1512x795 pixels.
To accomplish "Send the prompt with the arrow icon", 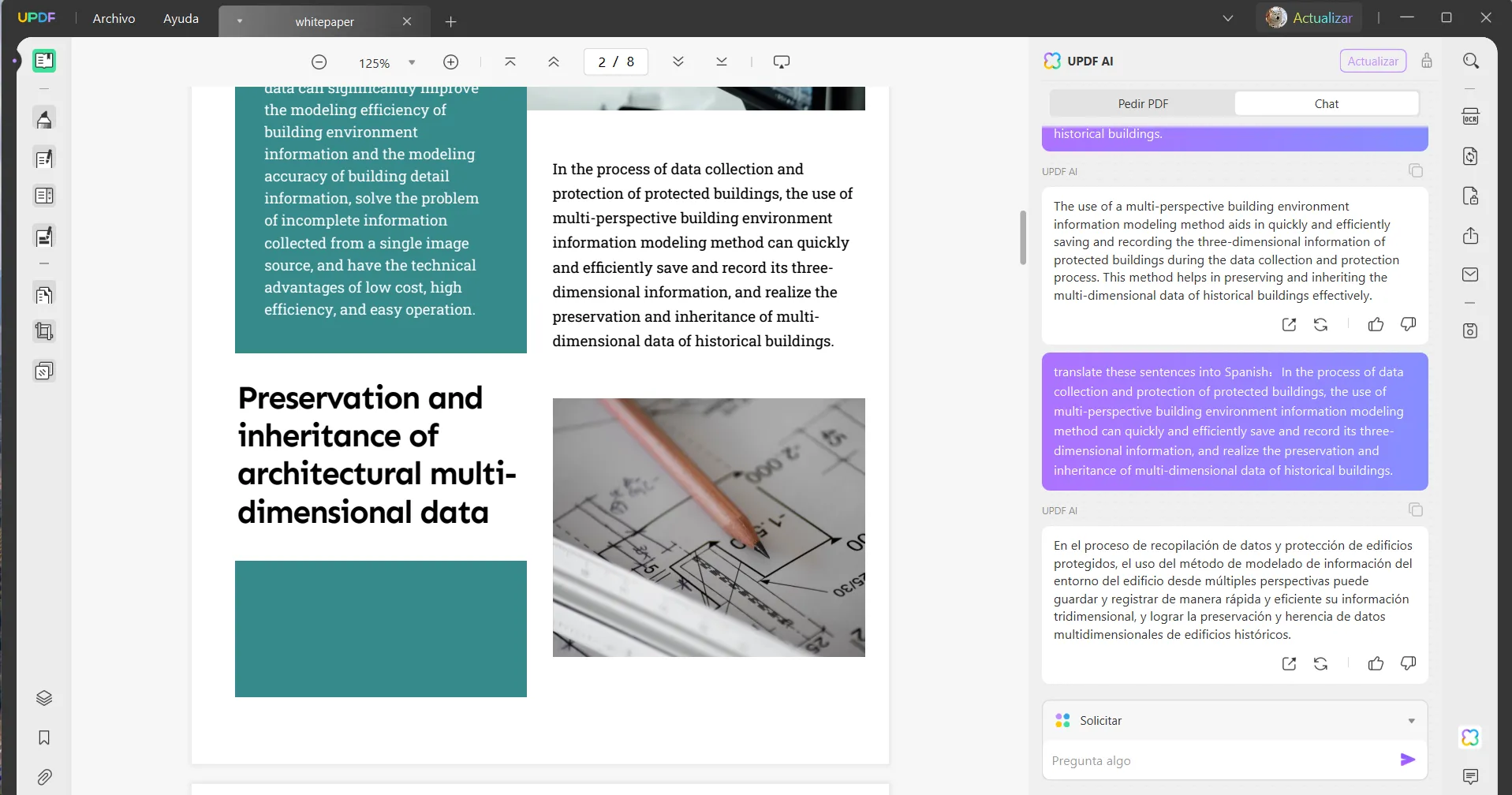I will [x=1408, y=760].
